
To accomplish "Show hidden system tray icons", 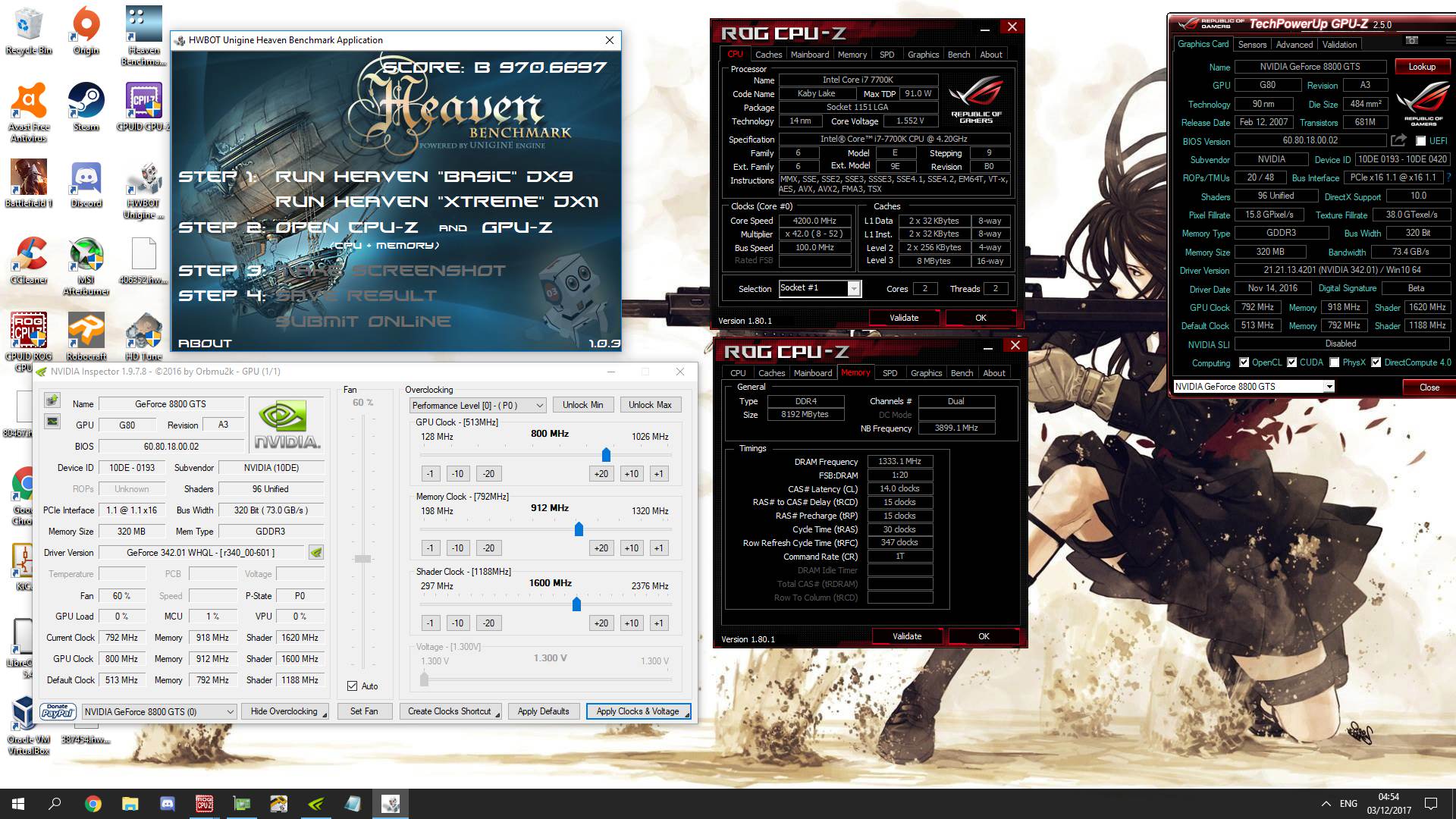I will tap(1326, 804).
